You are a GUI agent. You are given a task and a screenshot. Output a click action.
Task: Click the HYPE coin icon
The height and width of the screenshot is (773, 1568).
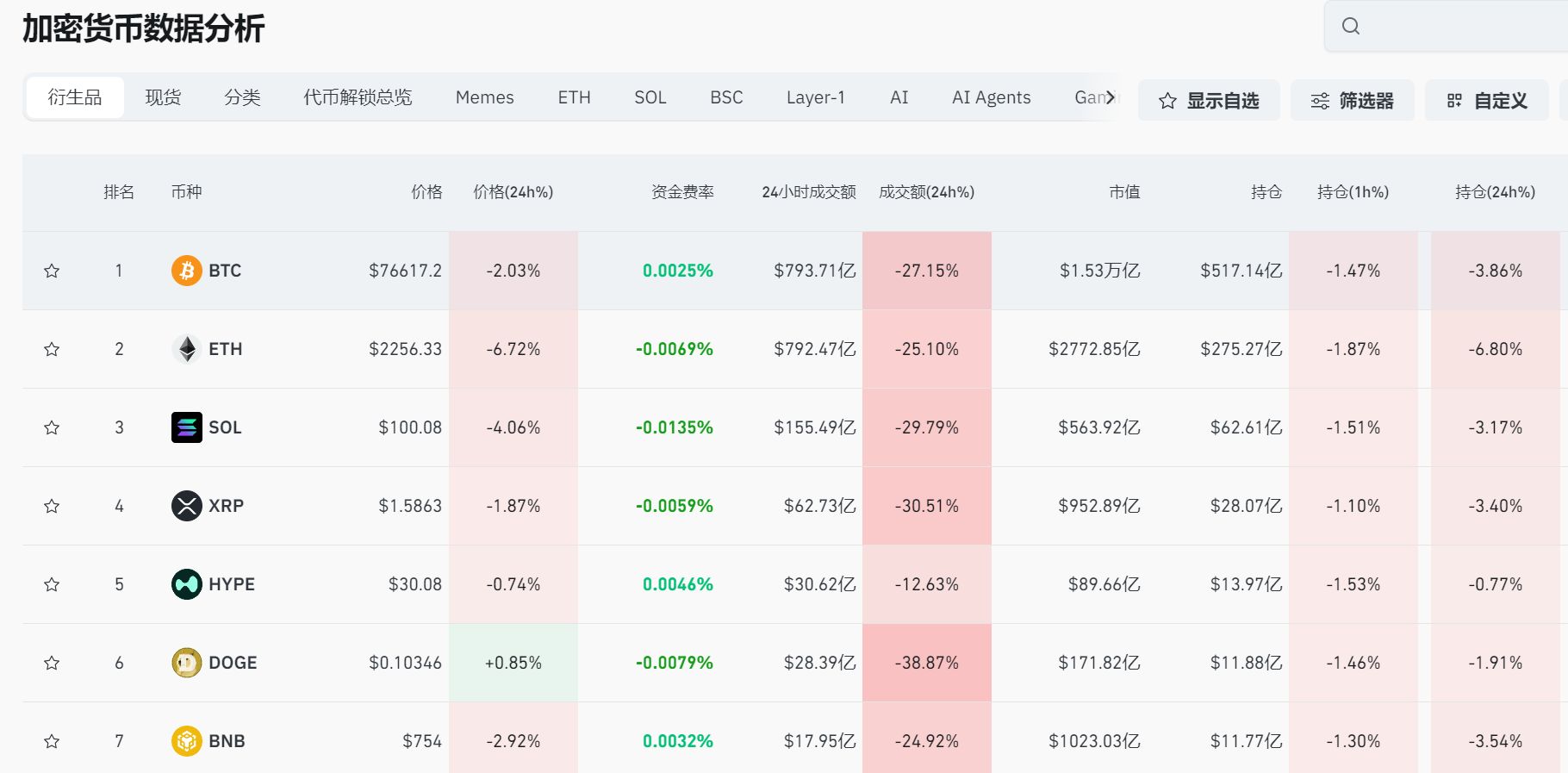tap(186, 584)
